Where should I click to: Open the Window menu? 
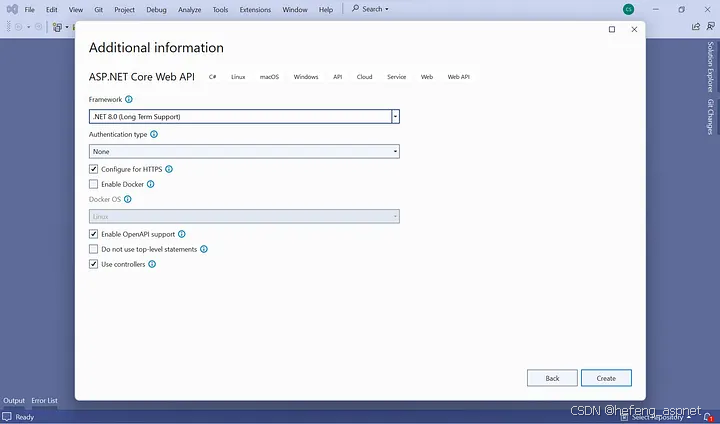pyautogui.click(x=295, y=9)
